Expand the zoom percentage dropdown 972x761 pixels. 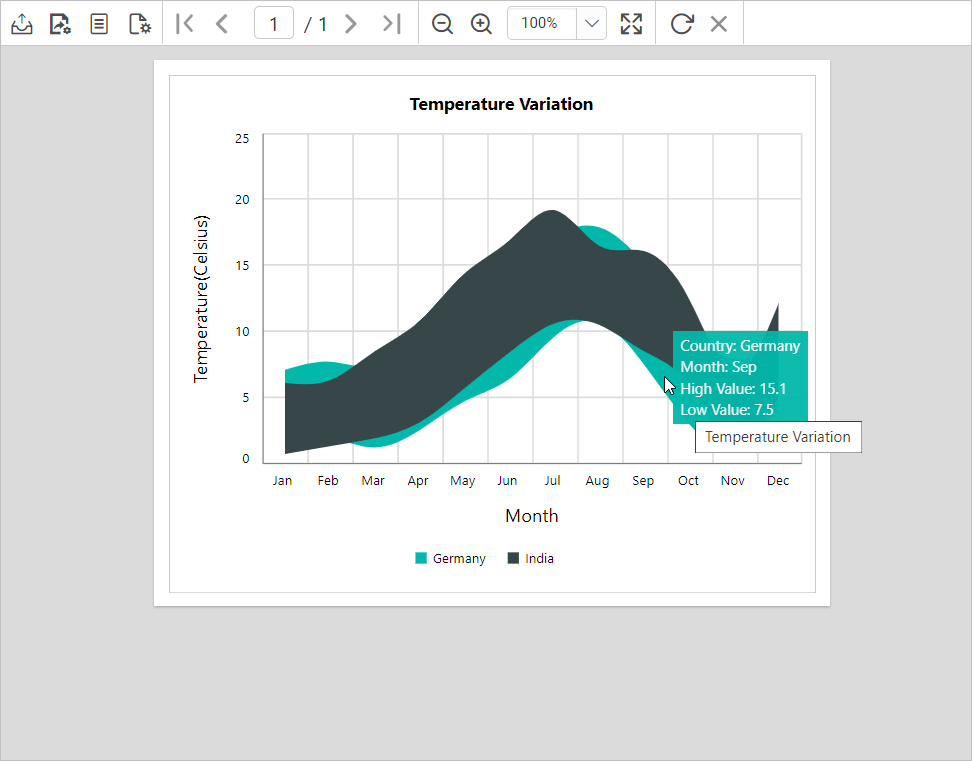coord(592,24)
